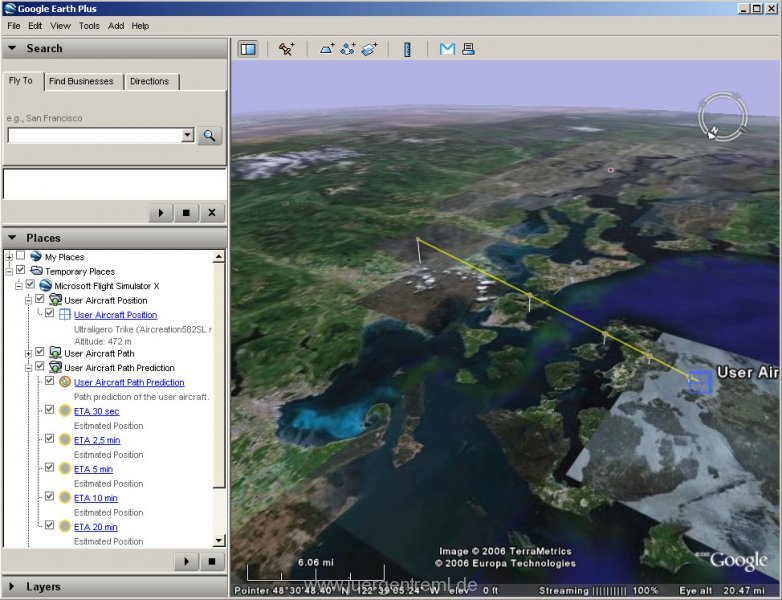Click the magnifier search button
Screen dimensions: 782x600
(209, 135)
